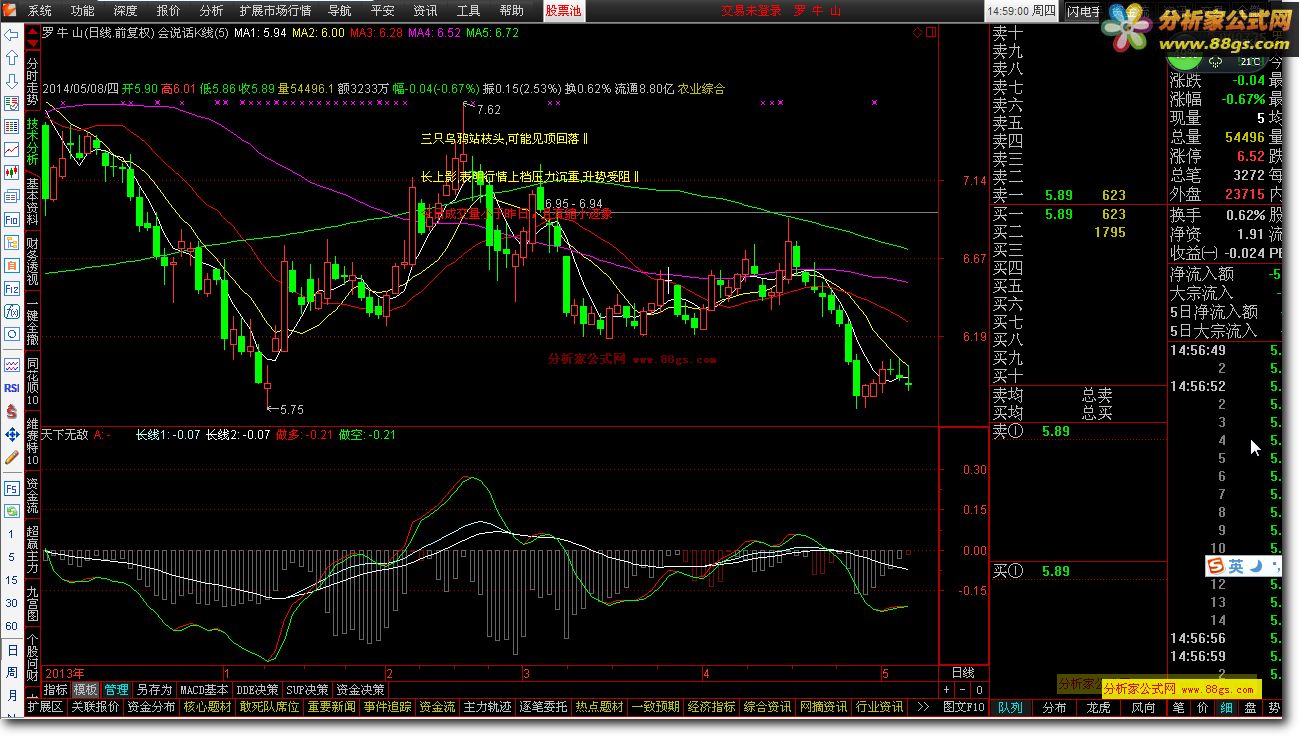Select the 分布 tab in the right panel
Screen dimensions: 1301x737
tap(1054, 707)
